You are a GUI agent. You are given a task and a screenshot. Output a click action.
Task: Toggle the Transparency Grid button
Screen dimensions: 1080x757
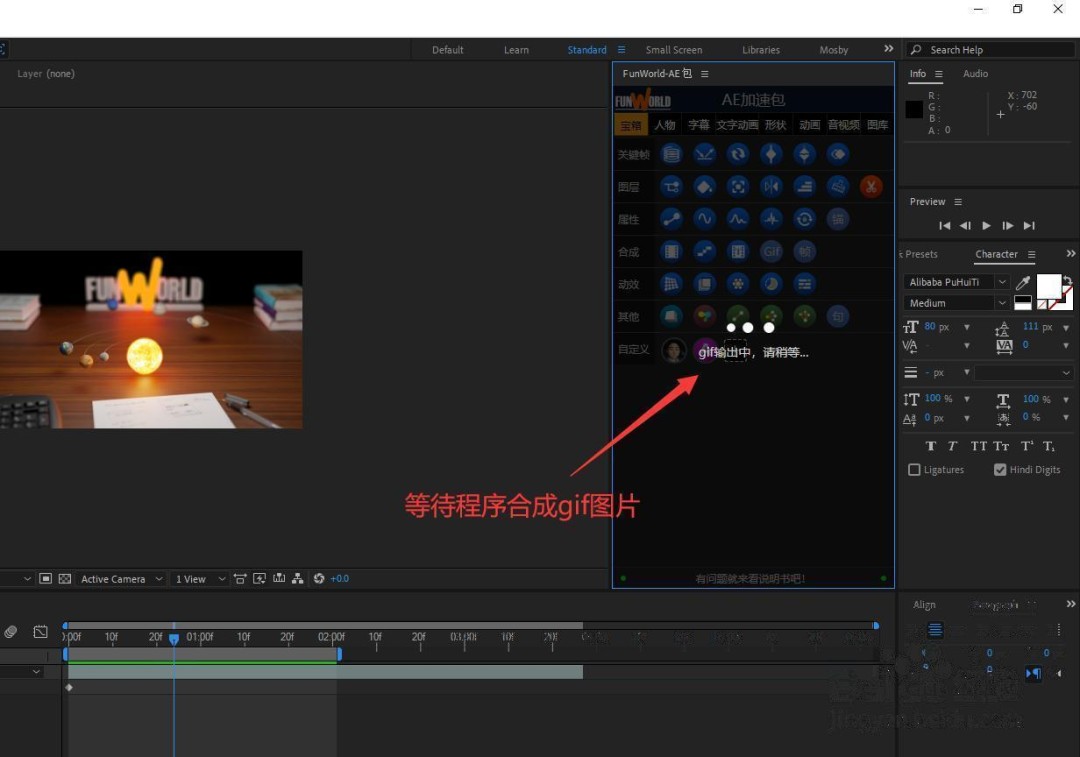(x=65, y=579)
